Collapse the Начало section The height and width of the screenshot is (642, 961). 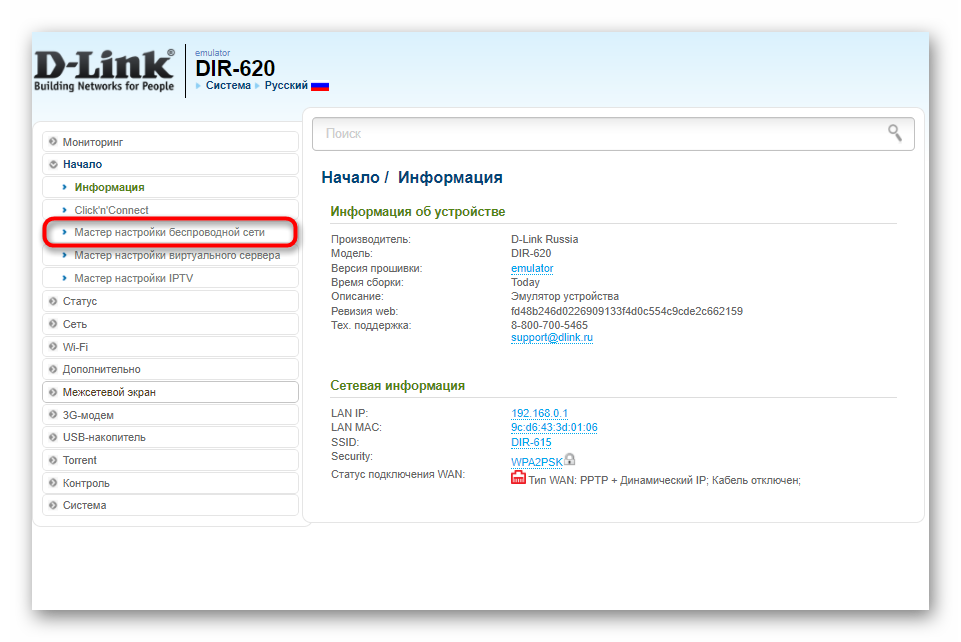82,164
